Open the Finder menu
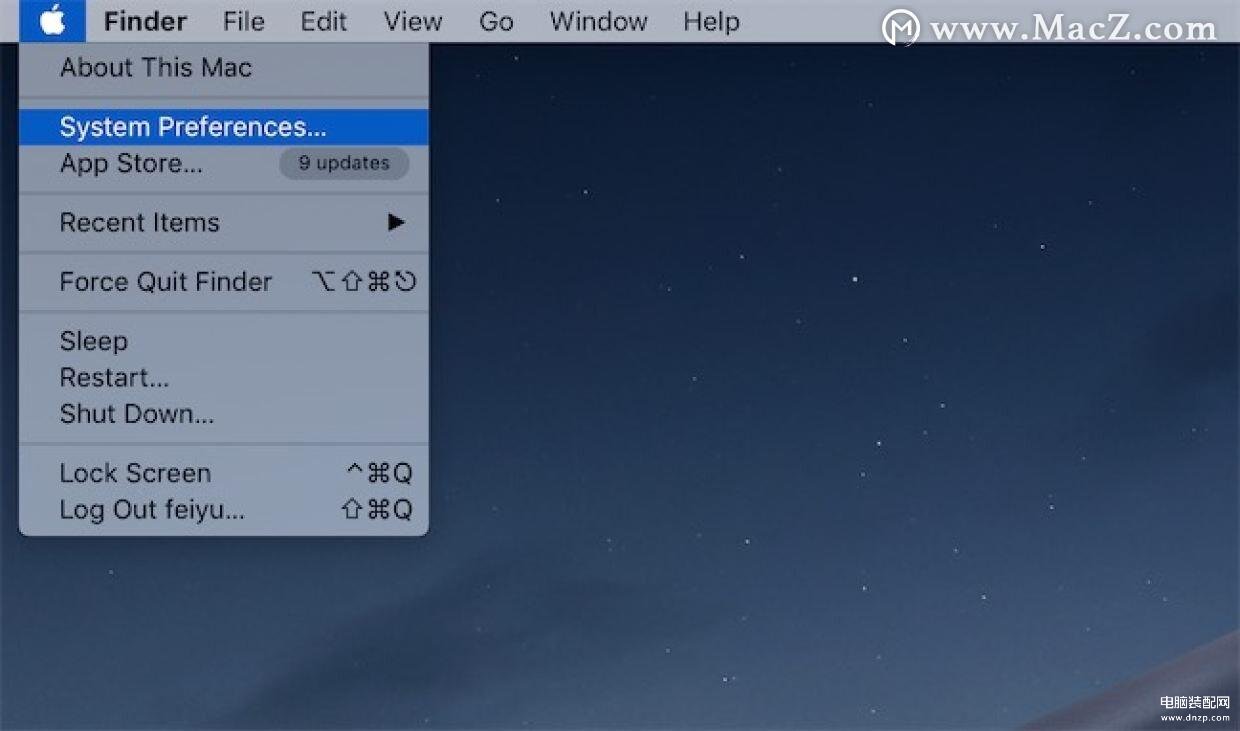The height and width of the screenshot is (731, 1240). [x=145, y=21]
